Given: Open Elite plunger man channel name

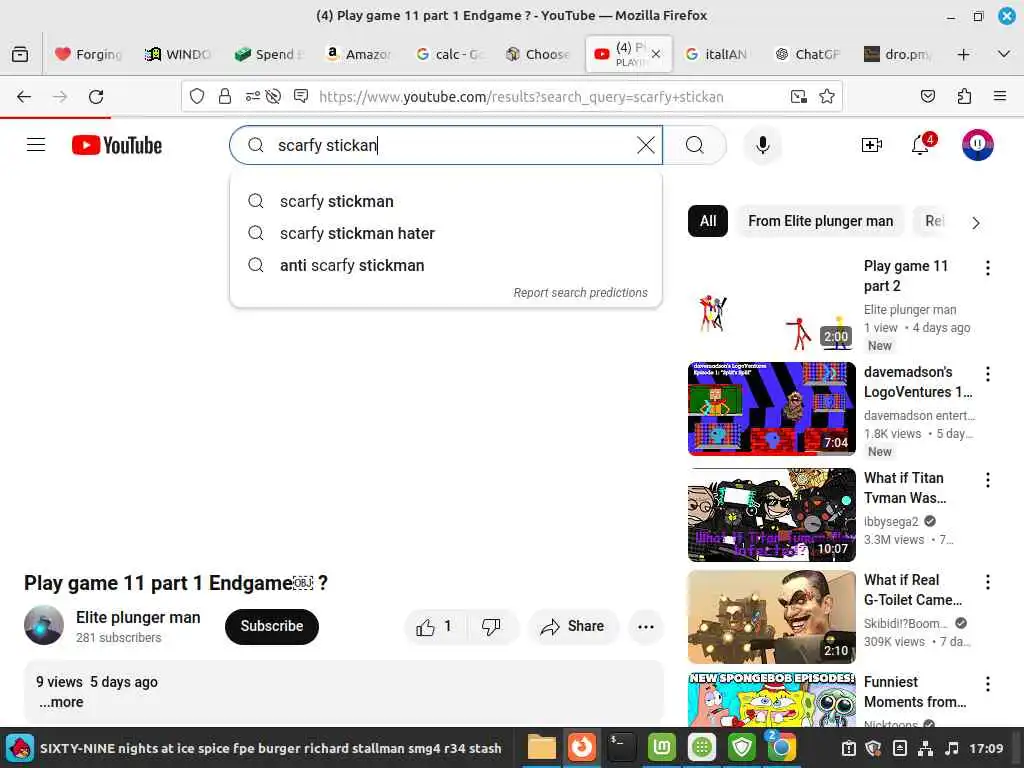Looking at the screenshot, I should pyautogui.click(x=138, y=617).
